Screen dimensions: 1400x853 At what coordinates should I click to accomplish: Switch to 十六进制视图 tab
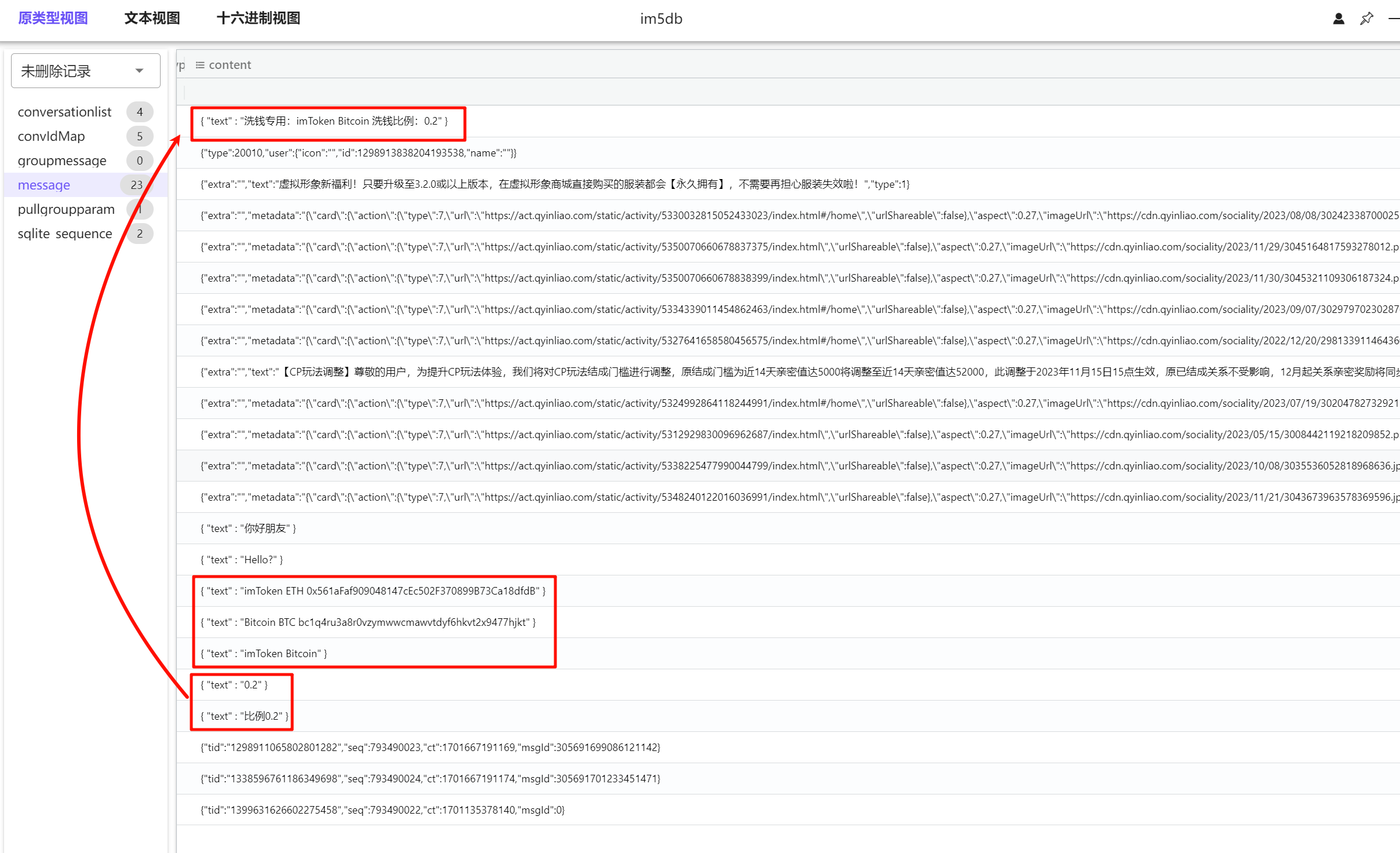coord(259,19)
